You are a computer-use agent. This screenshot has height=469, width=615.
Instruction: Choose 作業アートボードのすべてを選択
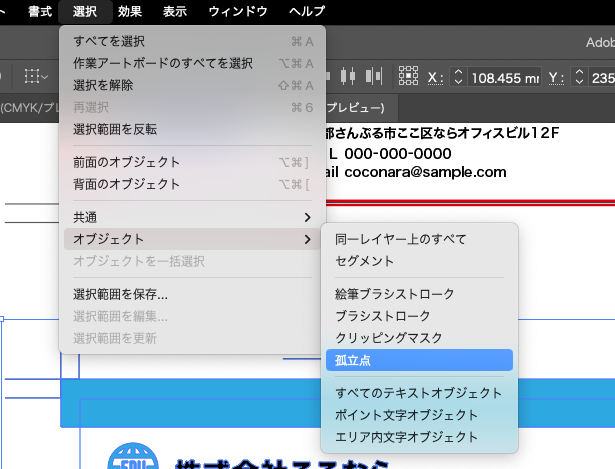pos(192,63)
